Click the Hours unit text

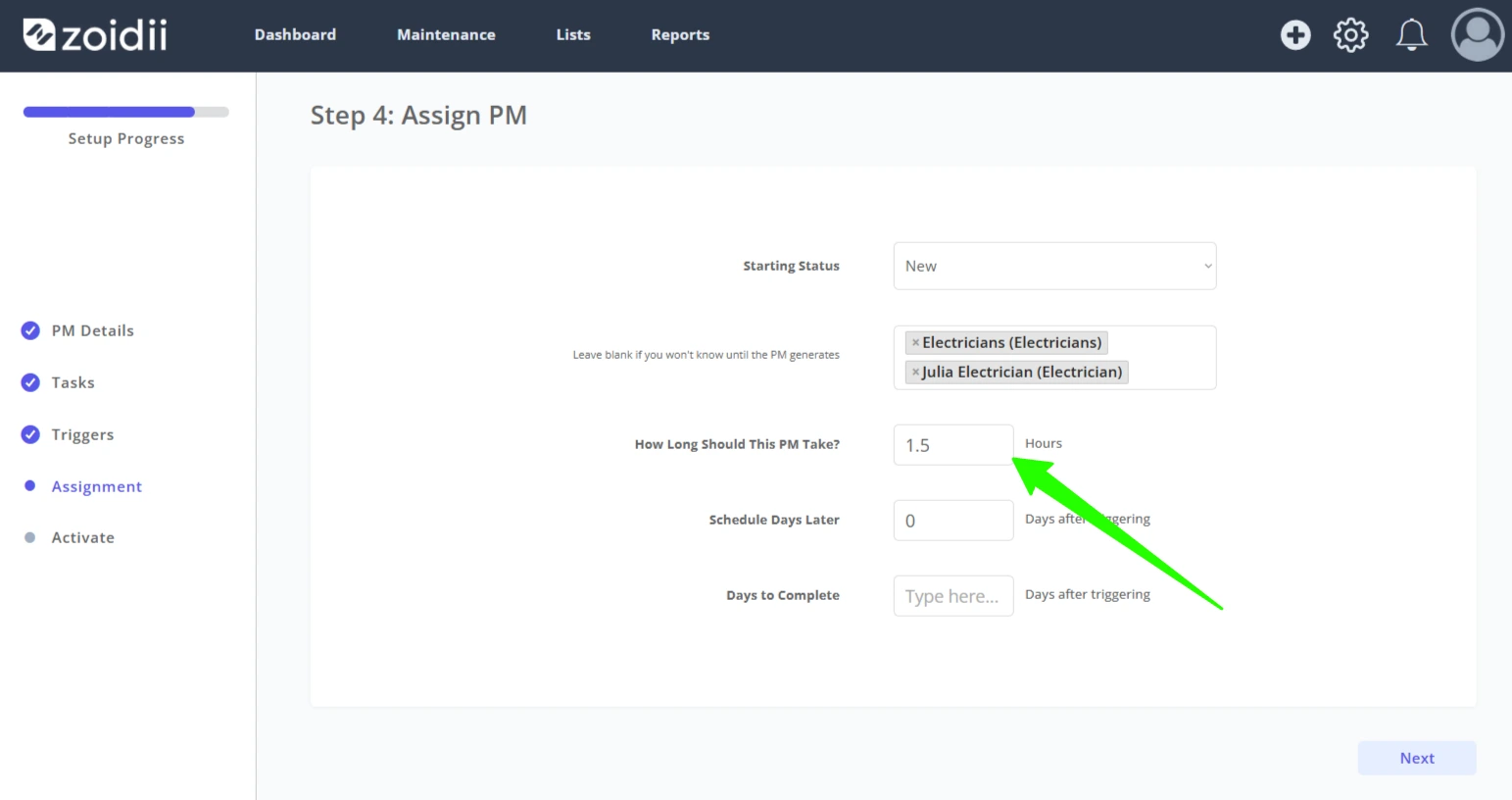1044,443
